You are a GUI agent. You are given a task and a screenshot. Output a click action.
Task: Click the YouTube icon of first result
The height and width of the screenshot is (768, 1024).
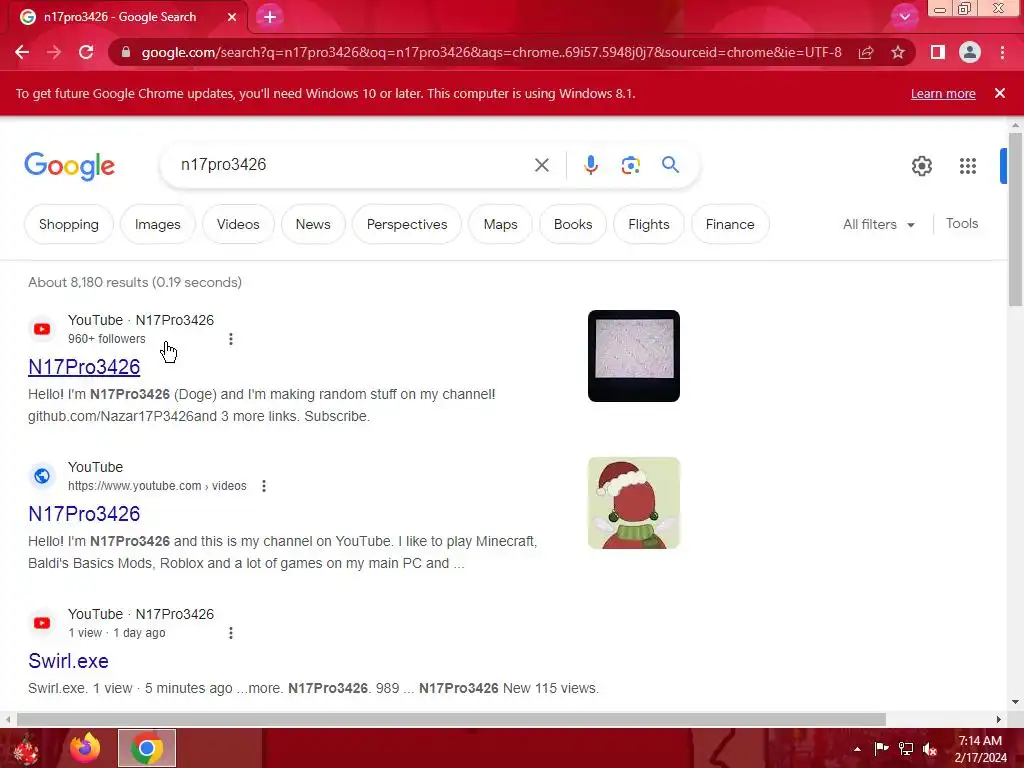42,329
